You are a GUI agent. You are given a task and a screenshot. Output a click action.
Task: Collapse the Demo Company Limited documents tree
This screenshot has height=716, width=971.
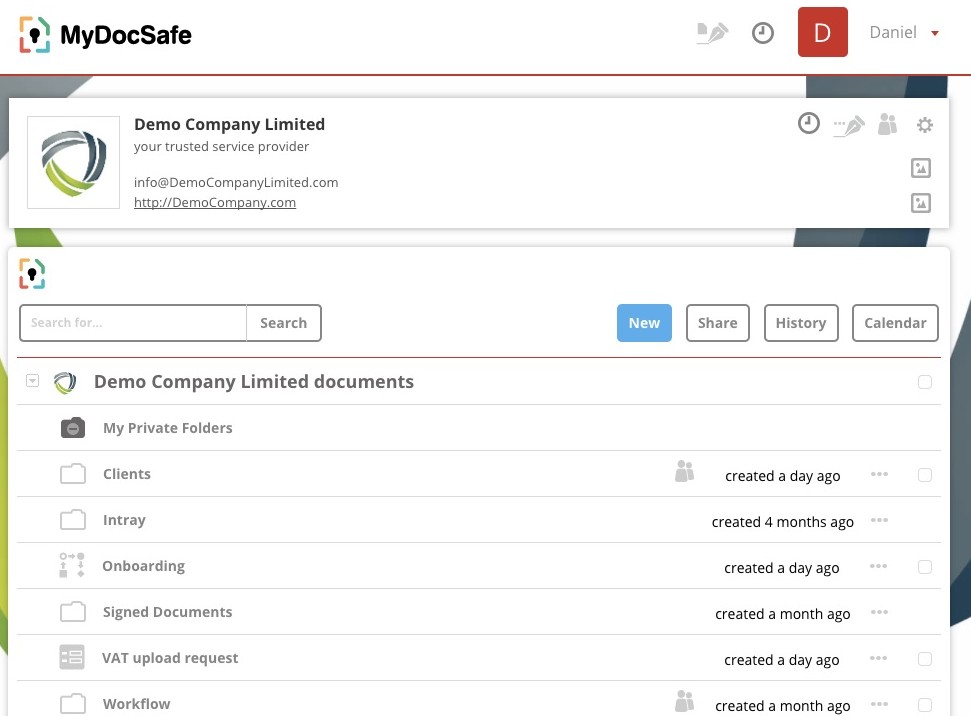32,381
